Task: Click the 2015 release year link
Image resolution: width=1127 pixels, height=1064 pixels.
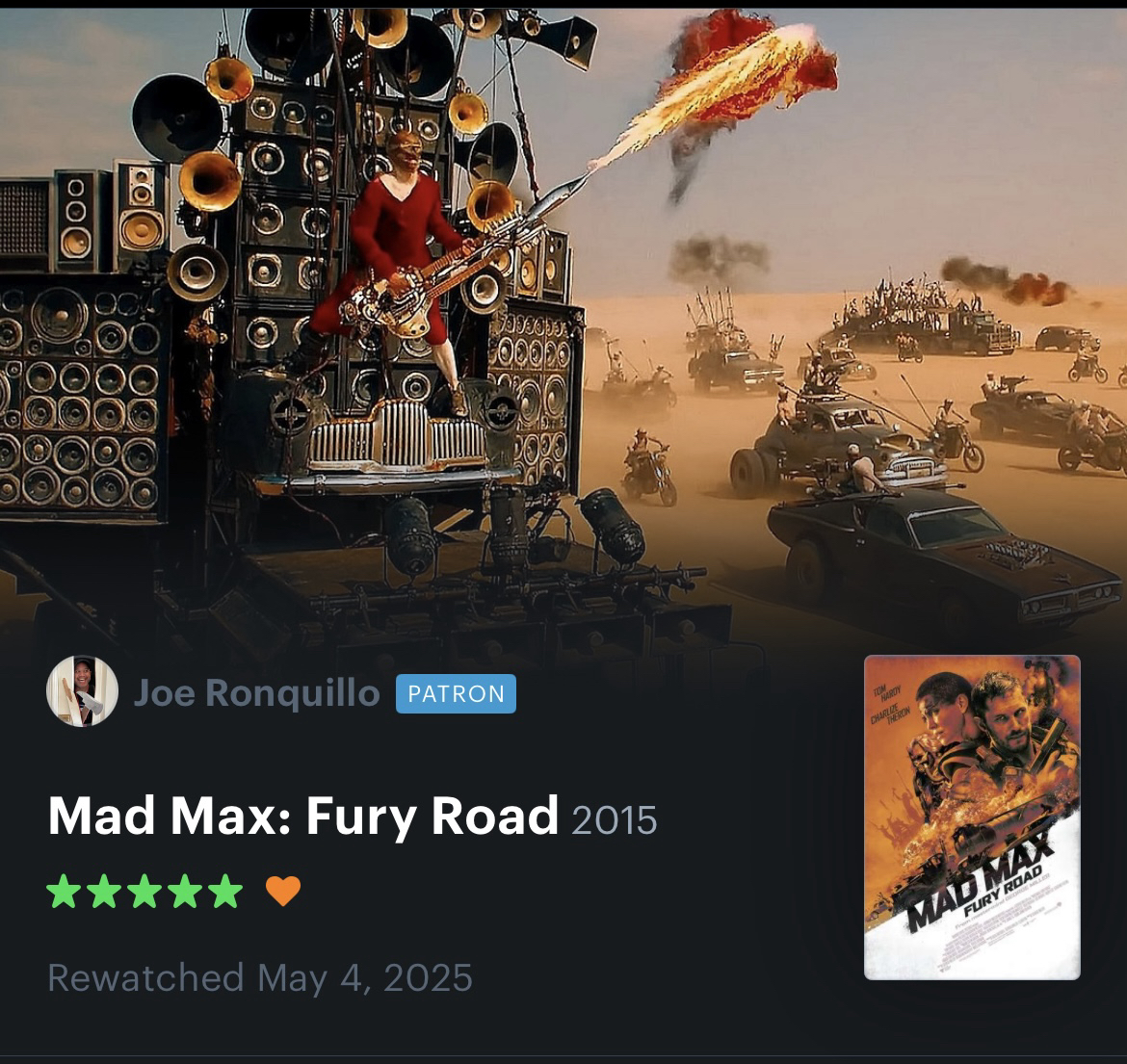Action: click(615, 820)
